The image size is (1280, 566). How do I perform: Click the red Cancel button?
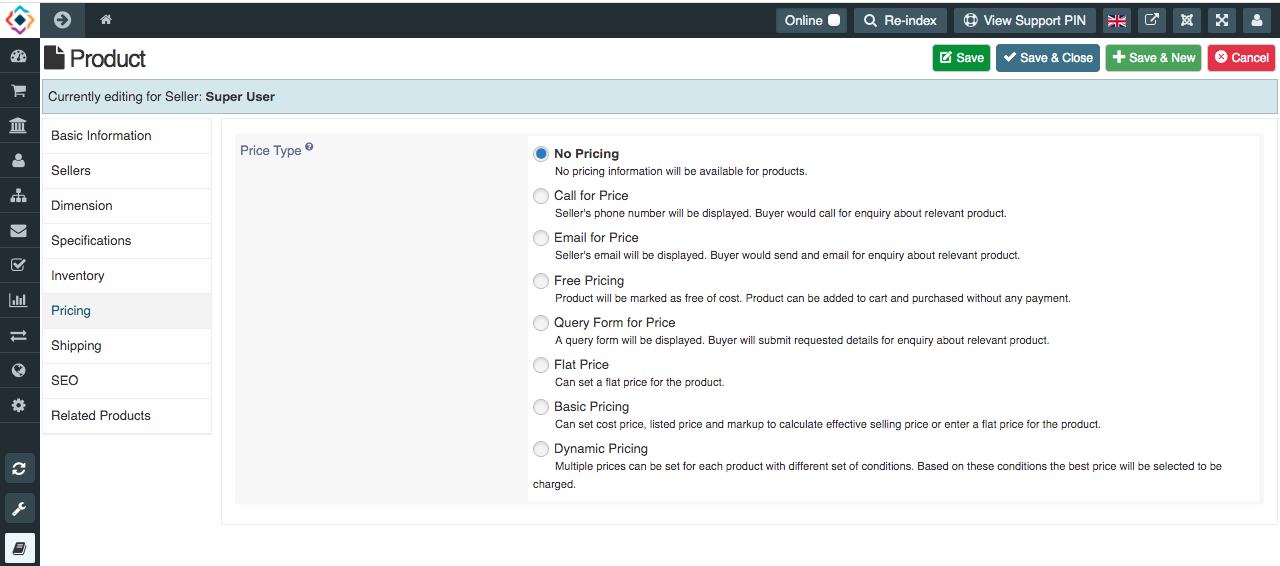pos(1241,58)
